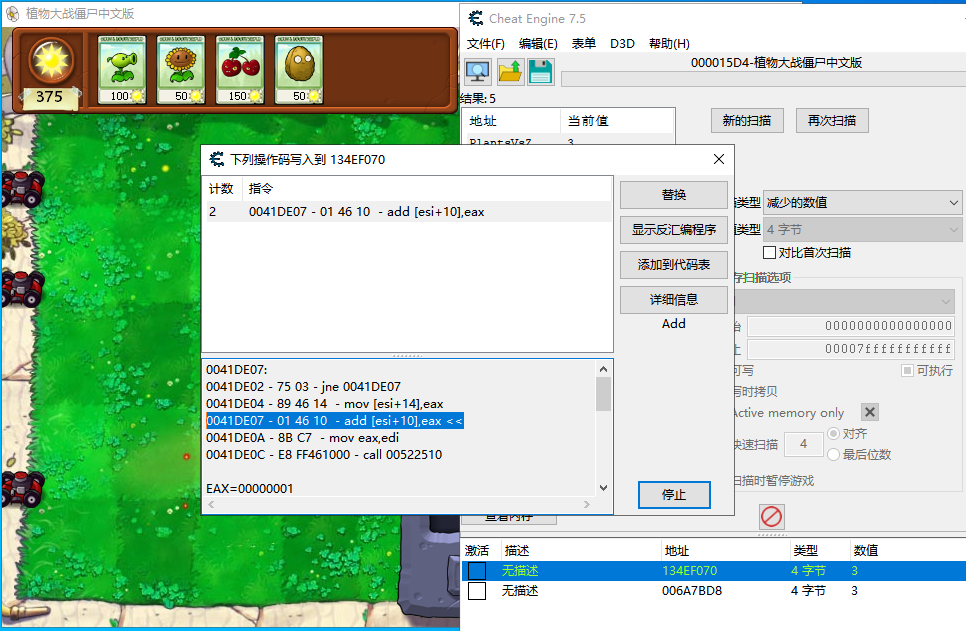
Task: Toggle the 可执行 checkbox
Action: point(907,370)
